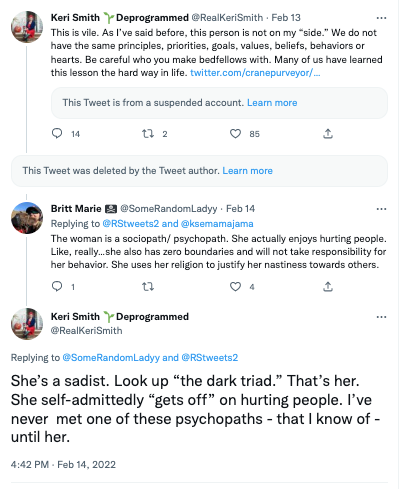Open more options on Britt Marie's tweet
Image resolution: width=399 pixels, height=489 pixels.
click(381, 209)
